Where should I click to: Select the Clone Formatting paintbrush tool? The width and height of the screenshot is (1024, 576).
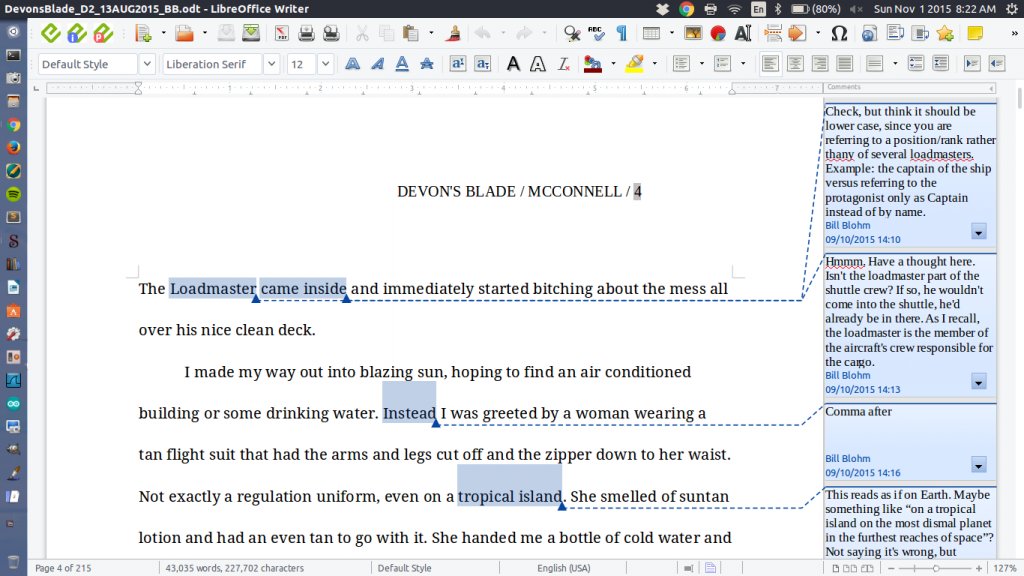point(454,32)
